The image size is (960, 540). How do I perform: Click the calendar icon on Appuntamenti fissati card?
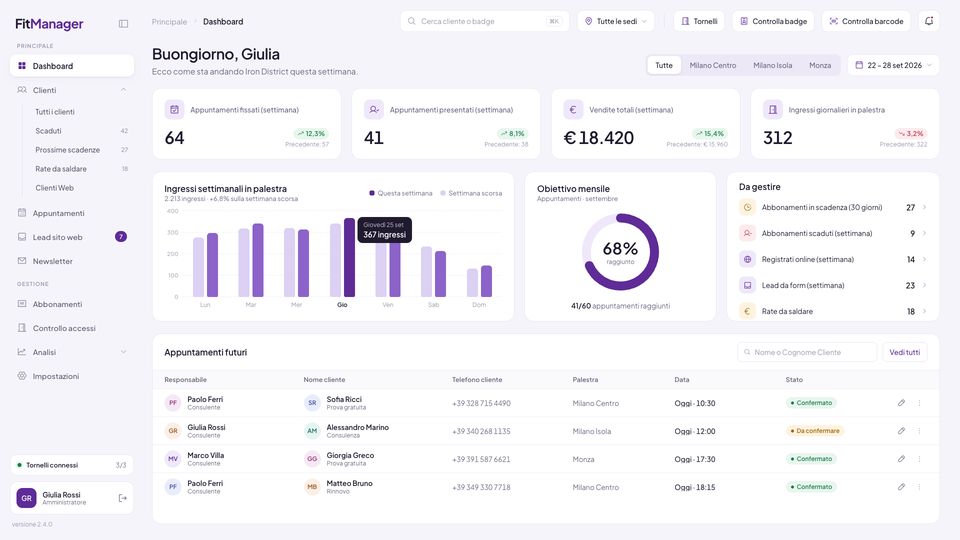[174, 110]
